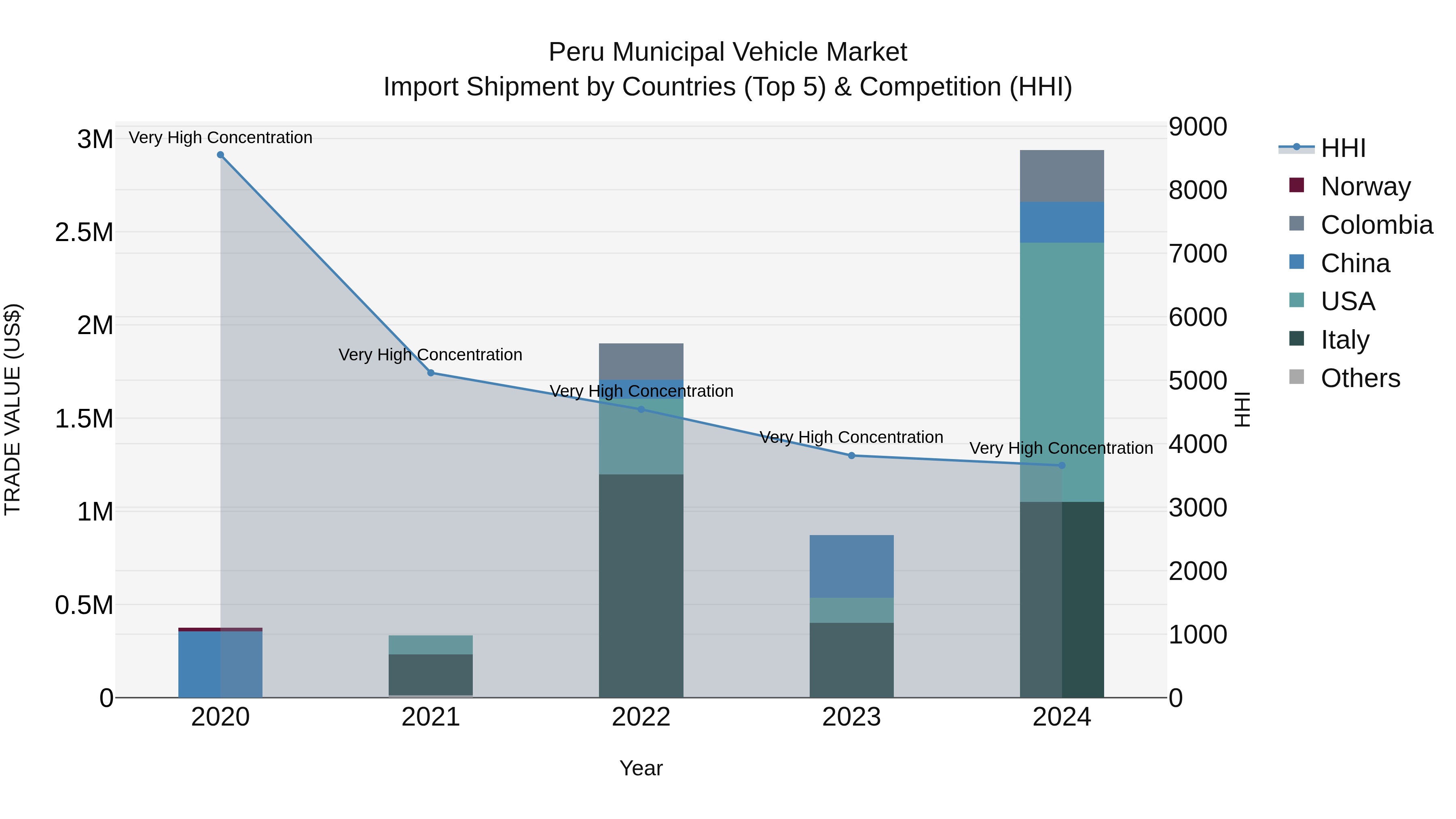Click the 2024 China bar segment
This screenshot has height=819, width=1456.
[x=1062, y=223]
